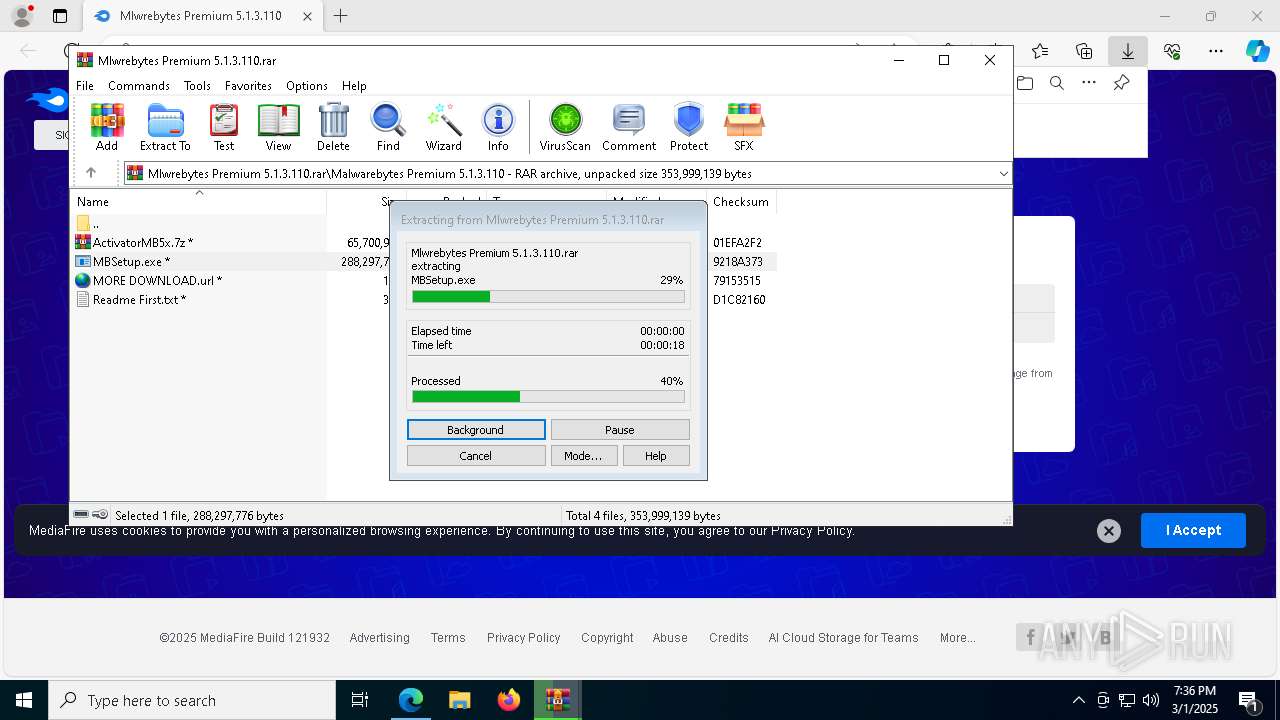Accept cookies with I Accept button

coord(1193,530)
